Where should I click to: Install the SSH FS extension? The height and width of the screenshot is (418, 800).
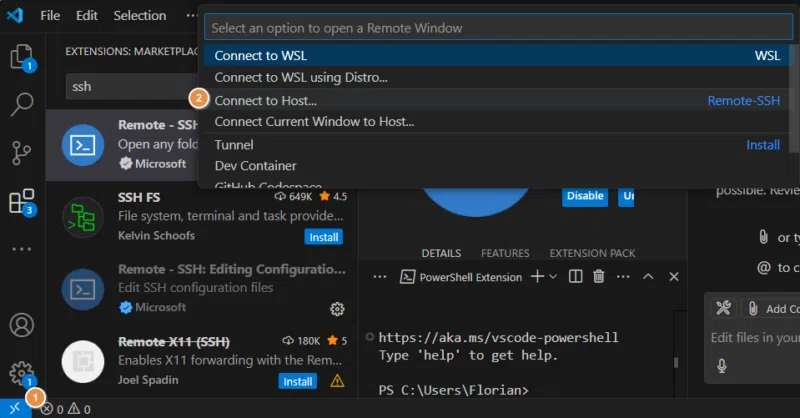tap(323, 237)
